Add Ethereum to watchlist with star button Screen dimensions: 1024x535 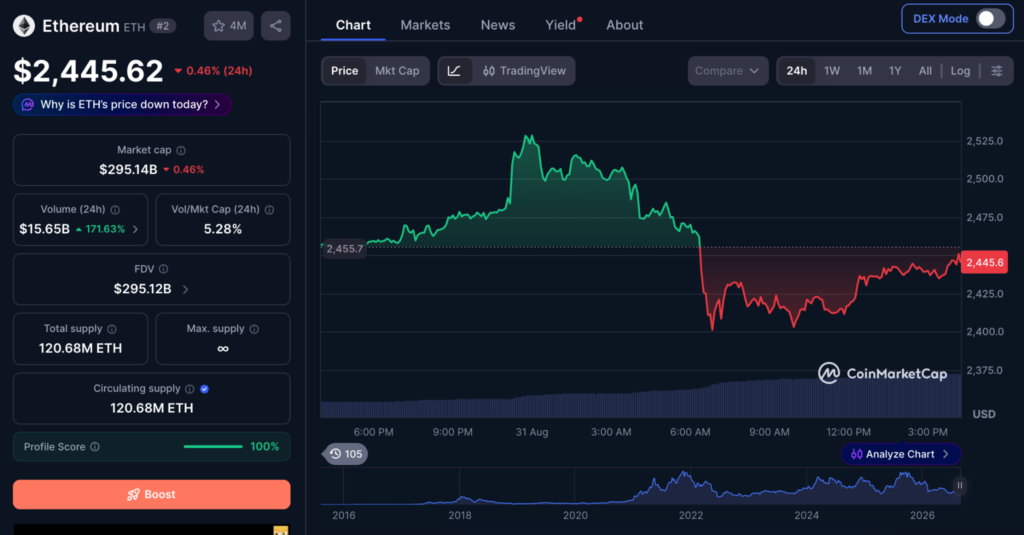229,26
